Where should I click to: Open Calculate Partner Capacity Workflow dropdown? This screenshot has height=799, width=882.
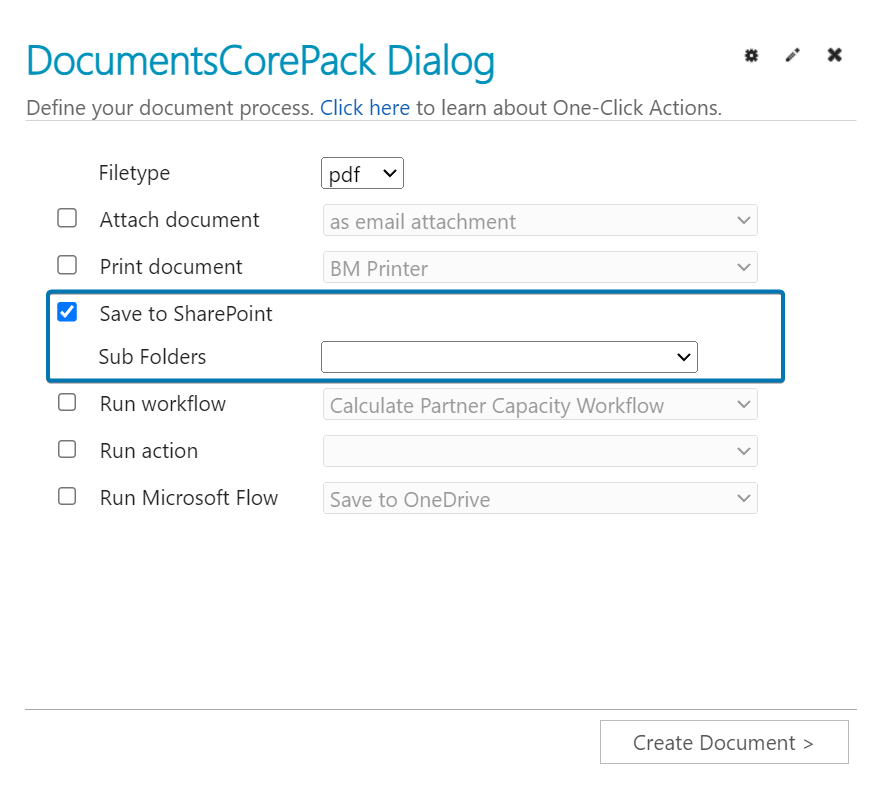tap(540, 404)
